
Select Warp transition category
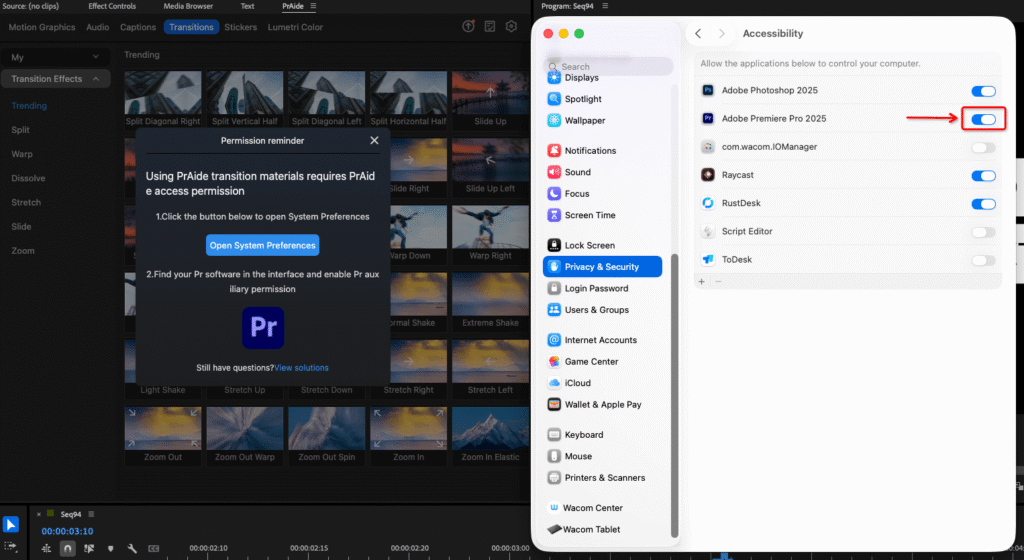point(22,154)
